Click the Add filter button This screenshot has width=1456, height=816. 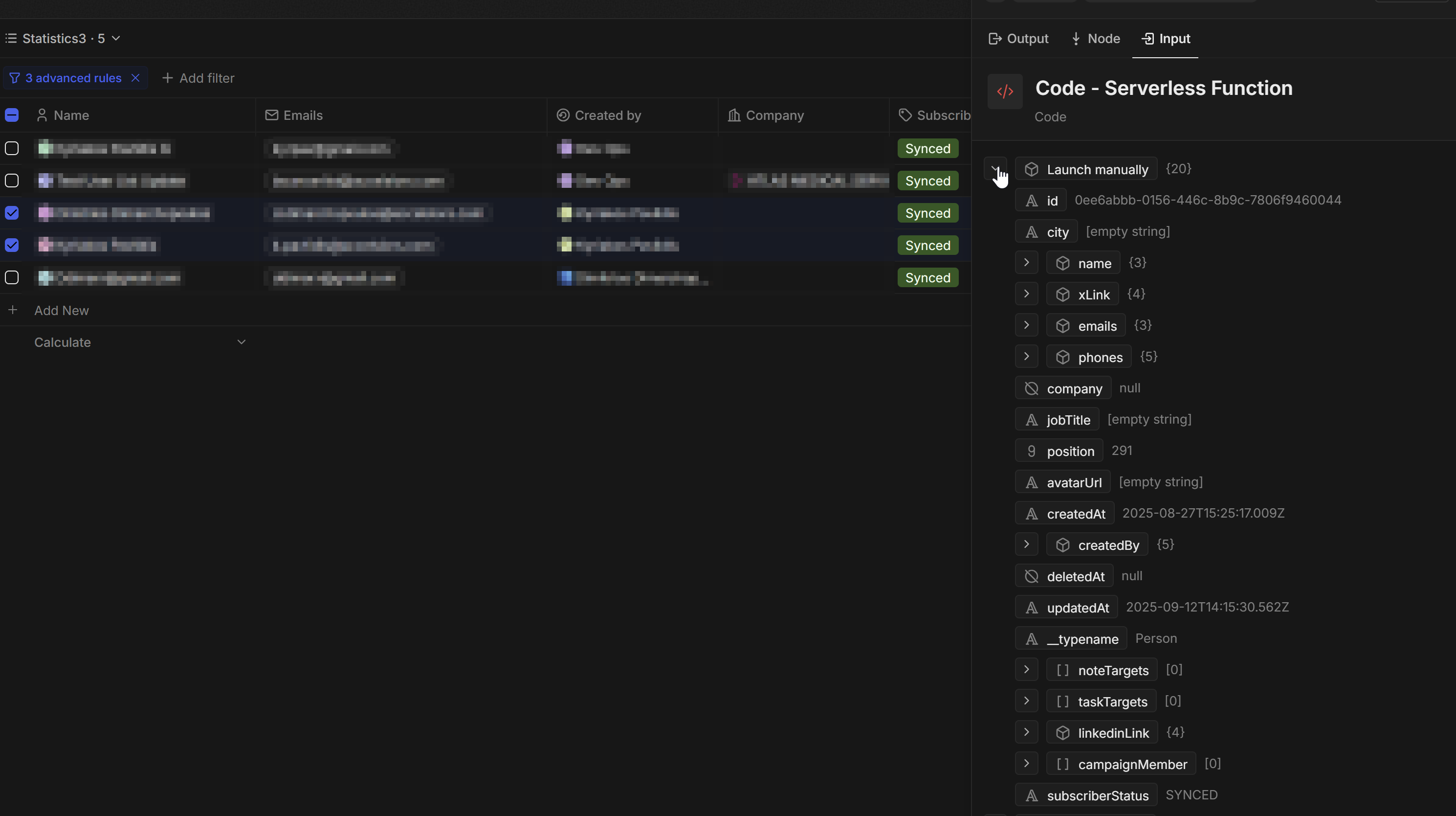click(x=199, y=78)
